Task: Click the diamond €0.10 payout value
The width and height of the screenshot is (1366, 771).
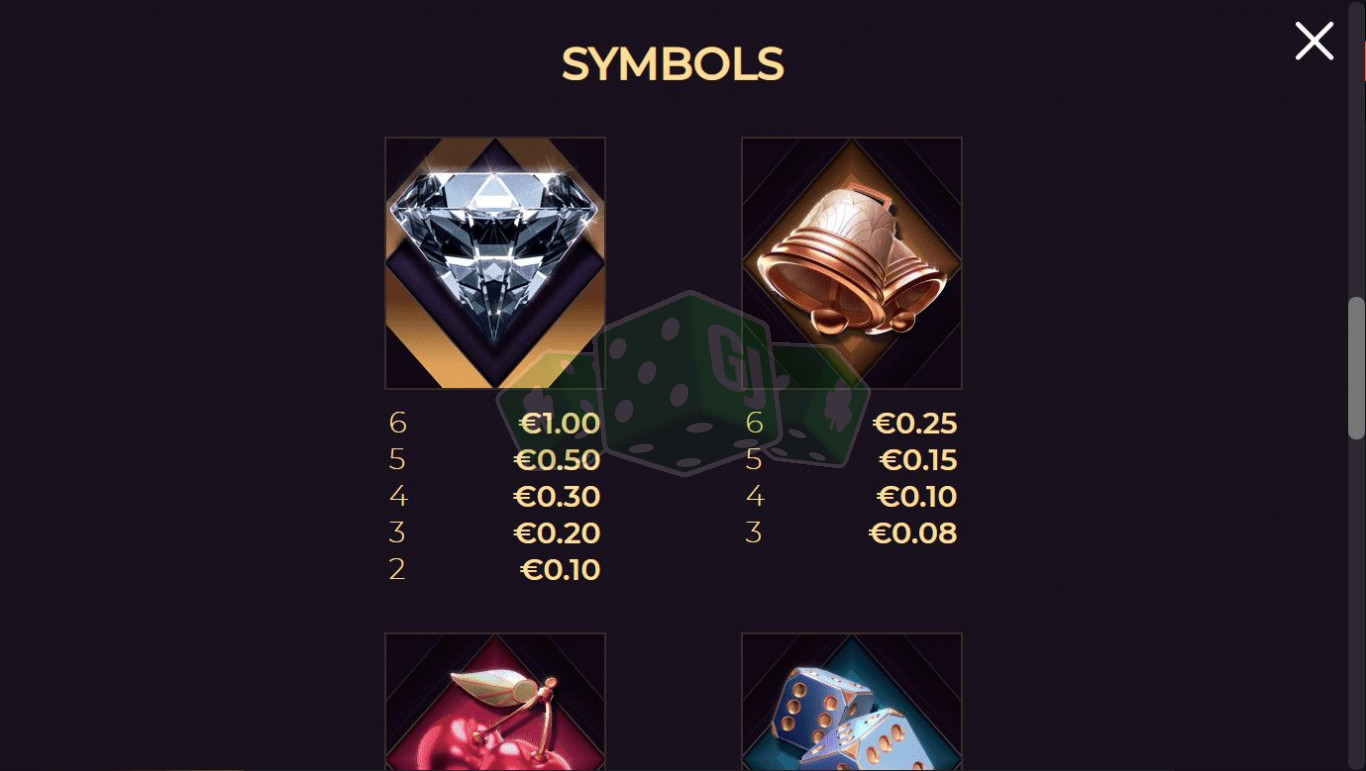Action: pyautogui.click(x=560, y=570)
